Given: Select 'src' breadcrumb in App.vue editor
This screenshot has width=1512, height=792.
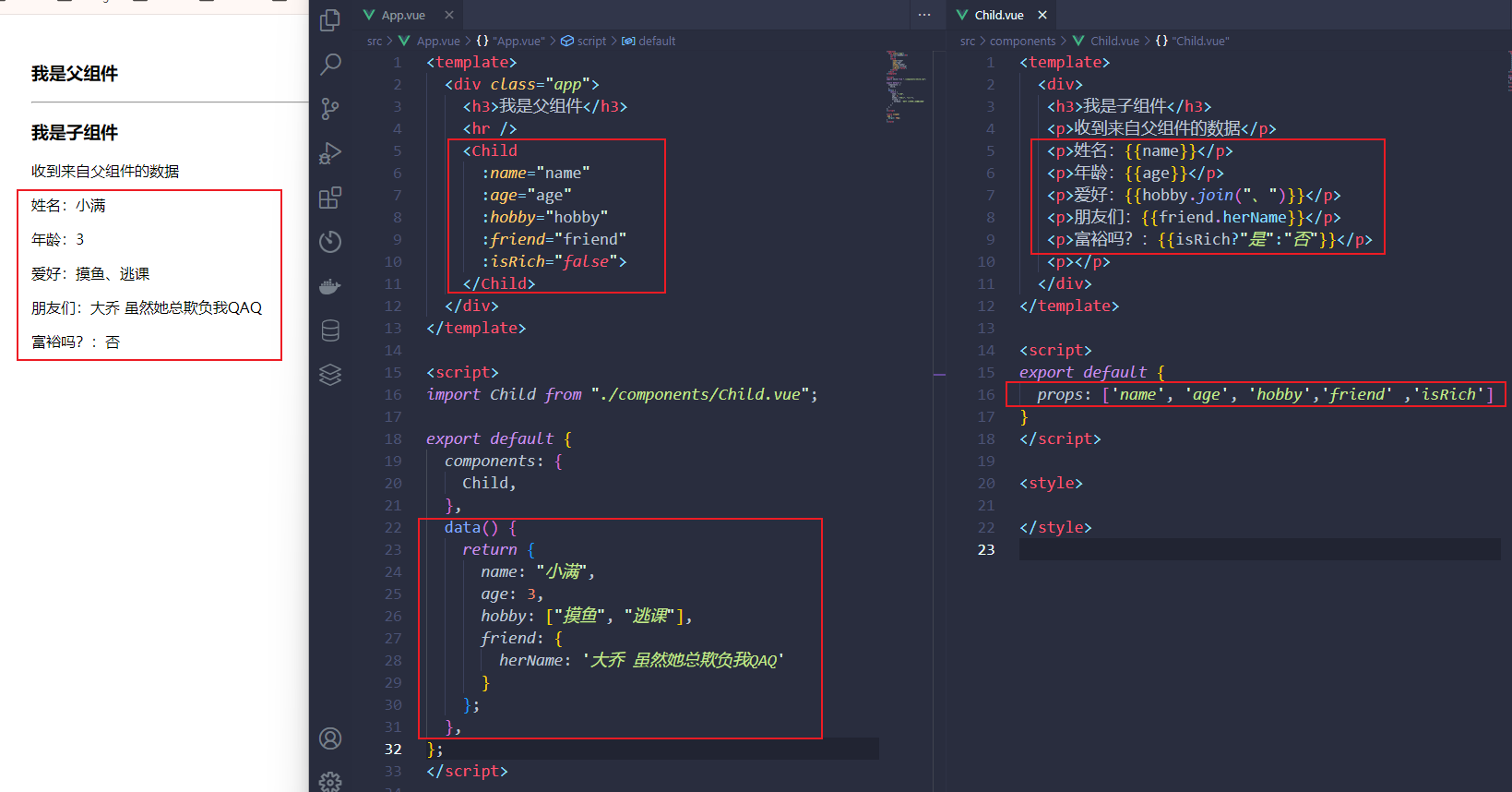Looking at the screenshot, I should [x=374, y=41].
